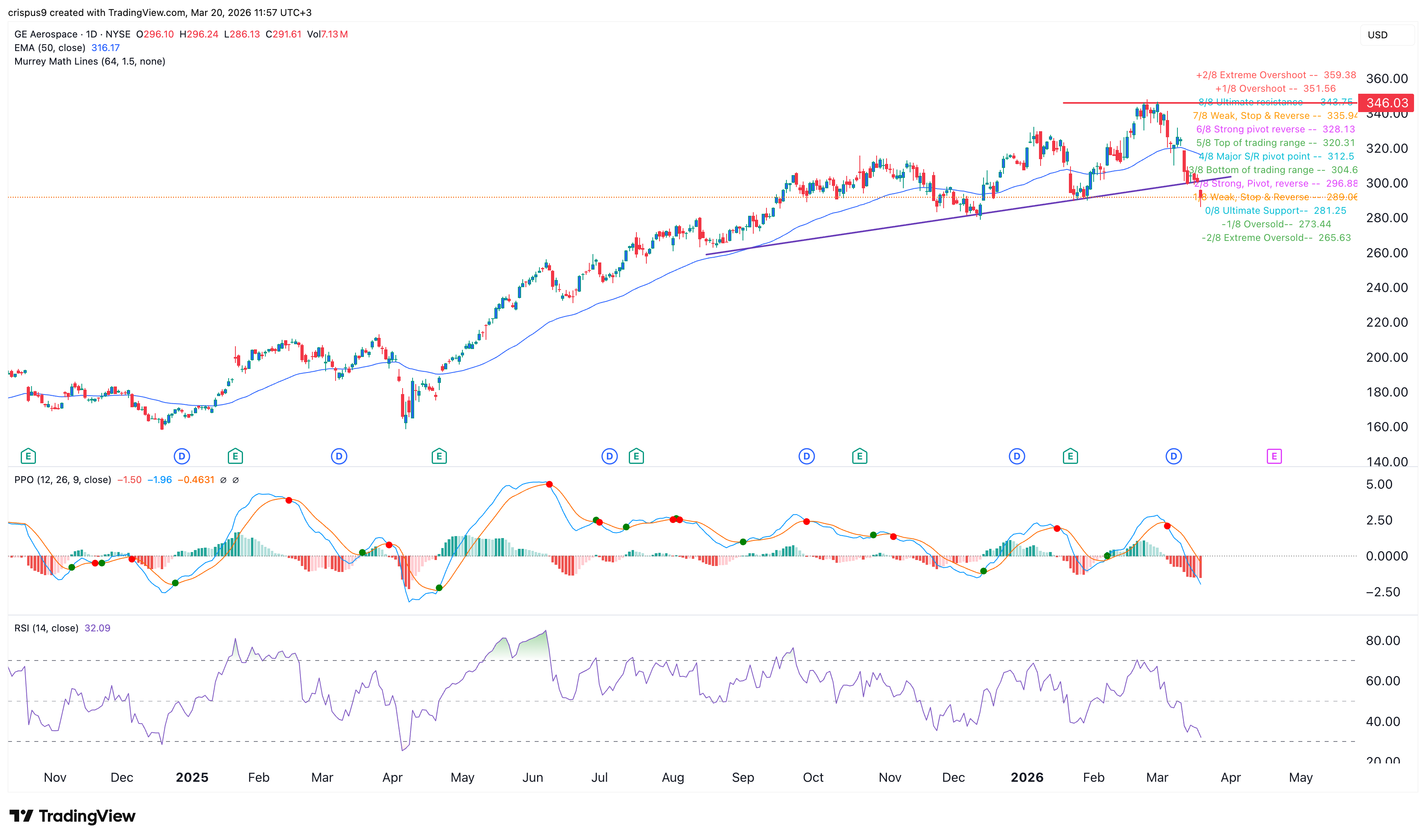Click the TradingView logo at the bottom left
1426x840 pixels.
coord(73,816)
